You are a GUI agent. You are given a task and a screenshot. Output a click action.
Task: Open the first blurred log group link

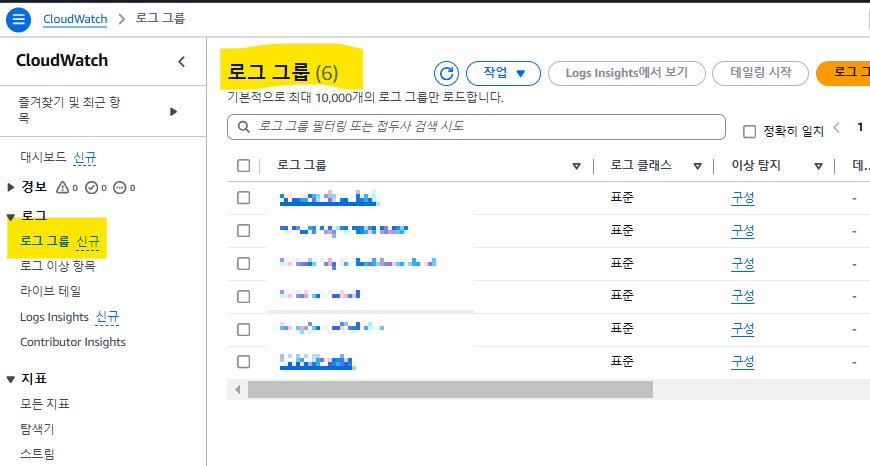[x=329, y=198]
